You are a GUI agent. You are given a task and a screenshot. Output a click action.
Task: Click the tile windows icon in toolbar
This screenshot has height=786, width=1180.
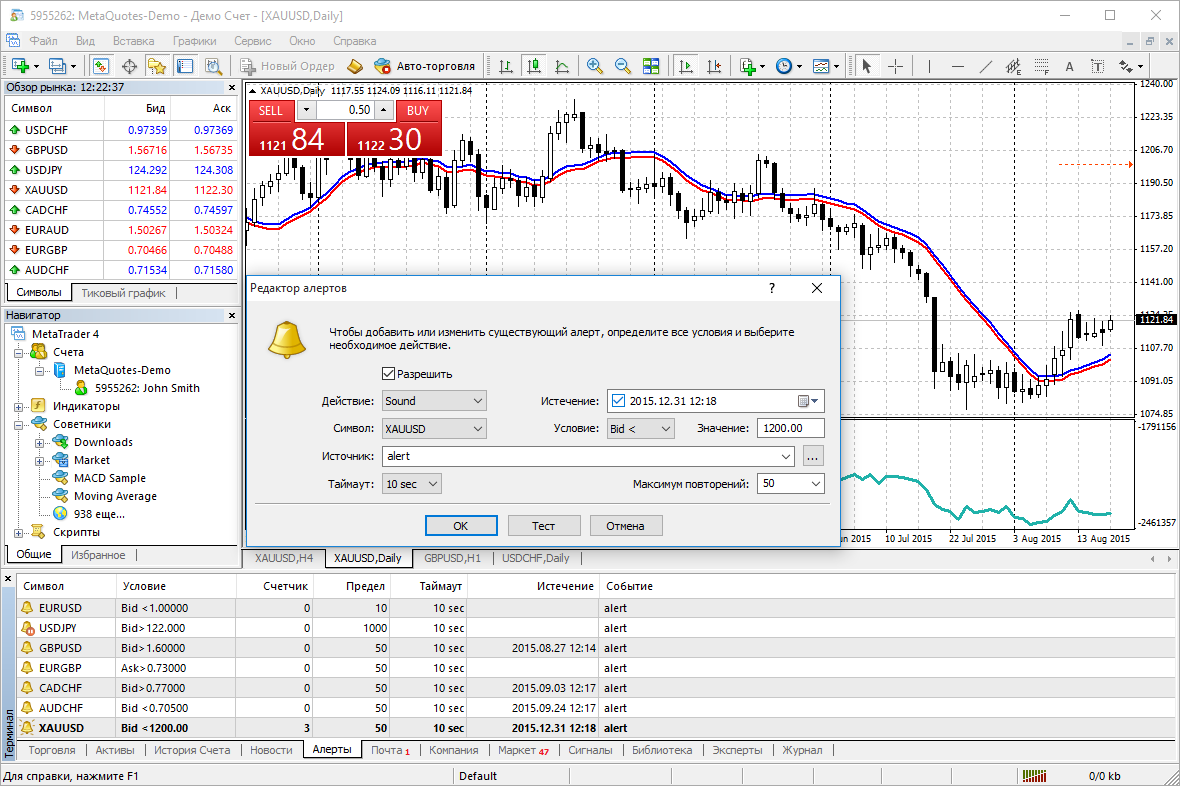(x=651, y=66)
